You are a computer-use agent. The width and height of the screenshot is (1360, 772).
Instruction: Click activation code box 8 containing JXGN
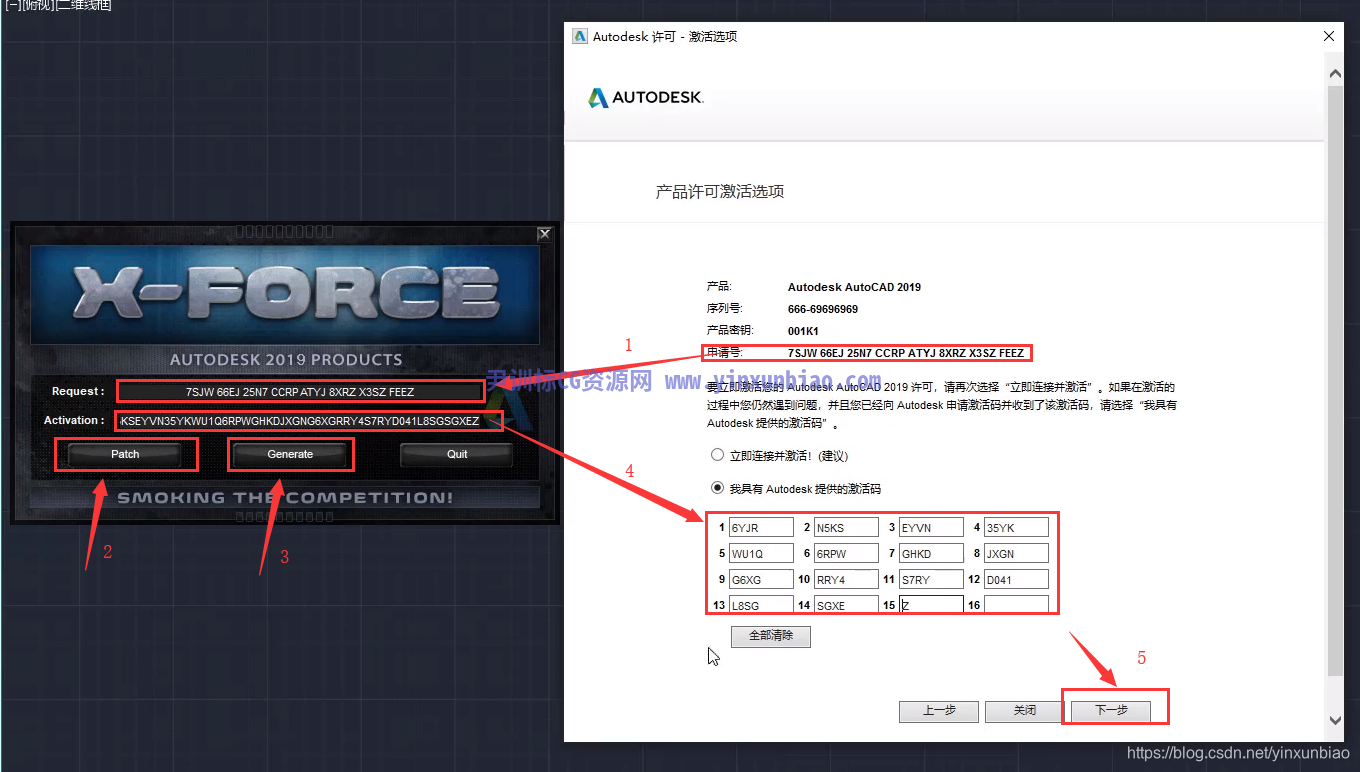click(1016, 553)
